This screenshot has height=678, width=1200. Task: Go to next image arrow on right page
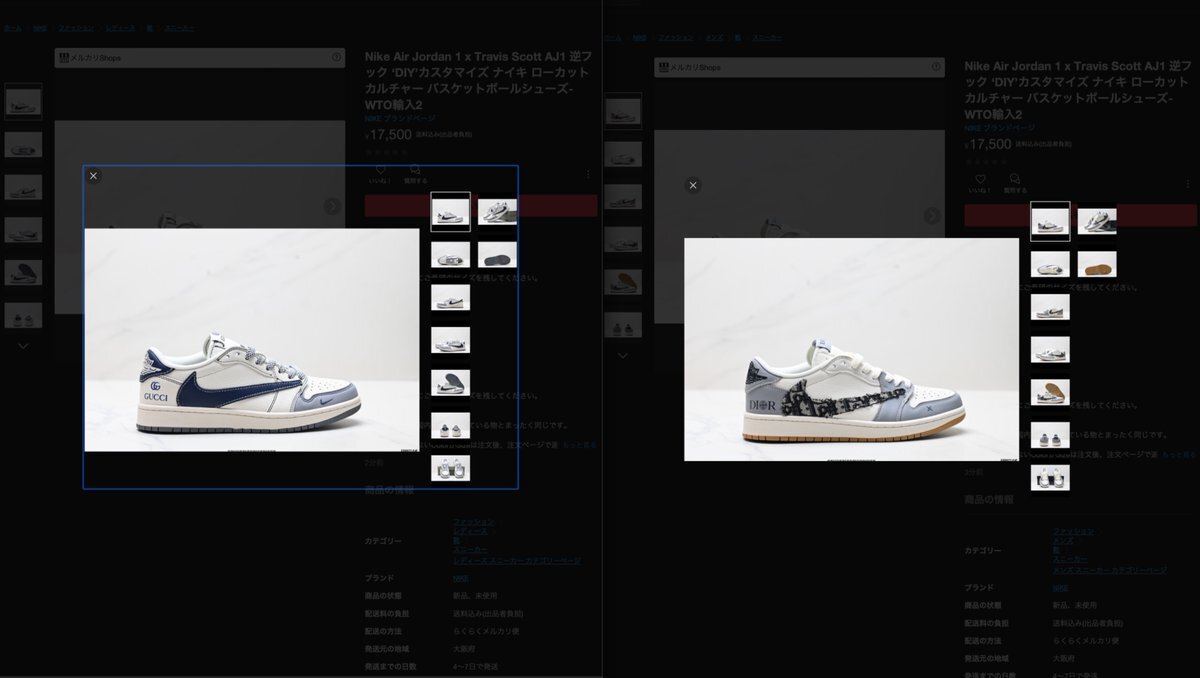tap(932, 215)
